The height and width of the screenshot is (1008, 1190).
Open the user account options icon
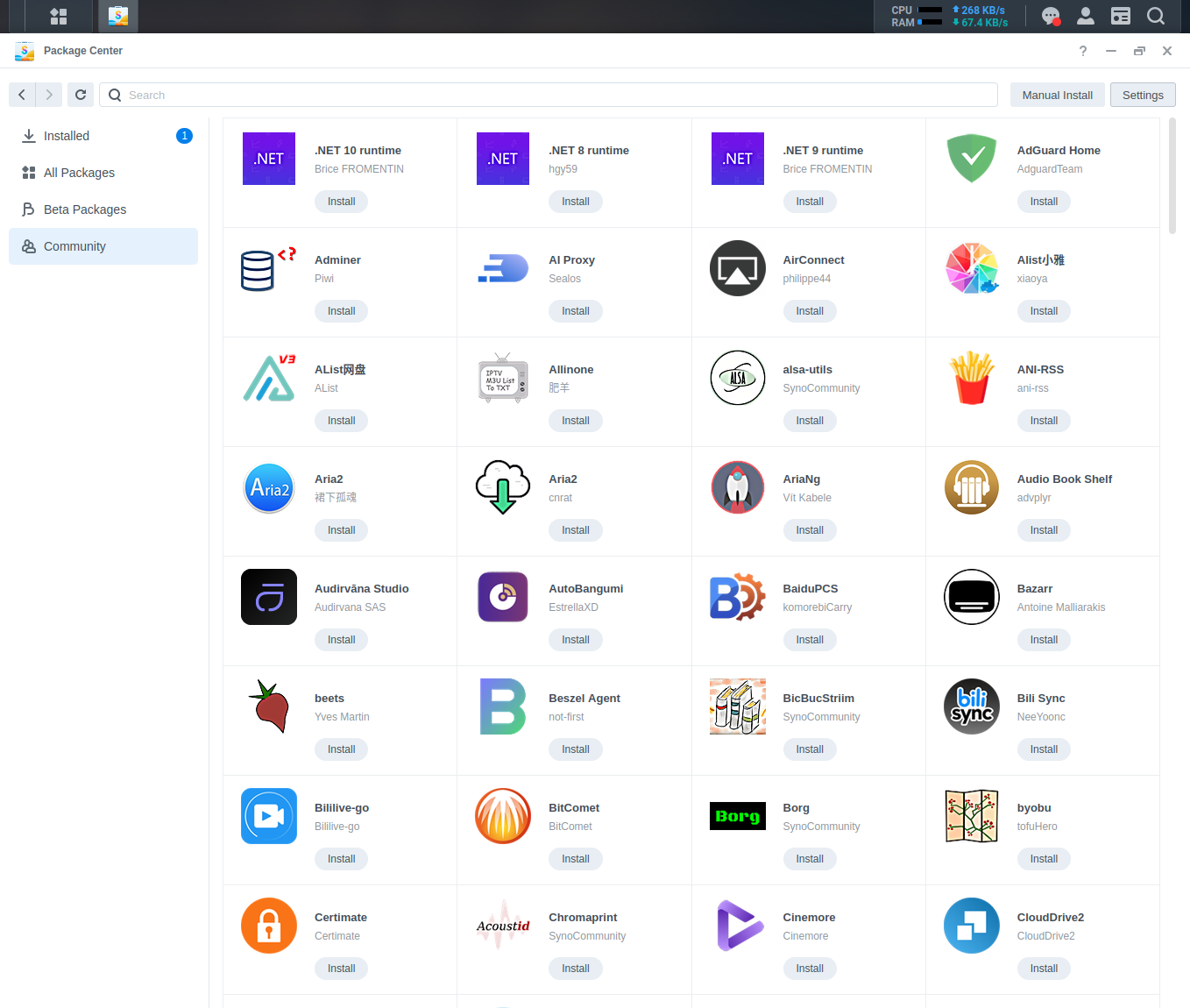tap(1086, 16)
